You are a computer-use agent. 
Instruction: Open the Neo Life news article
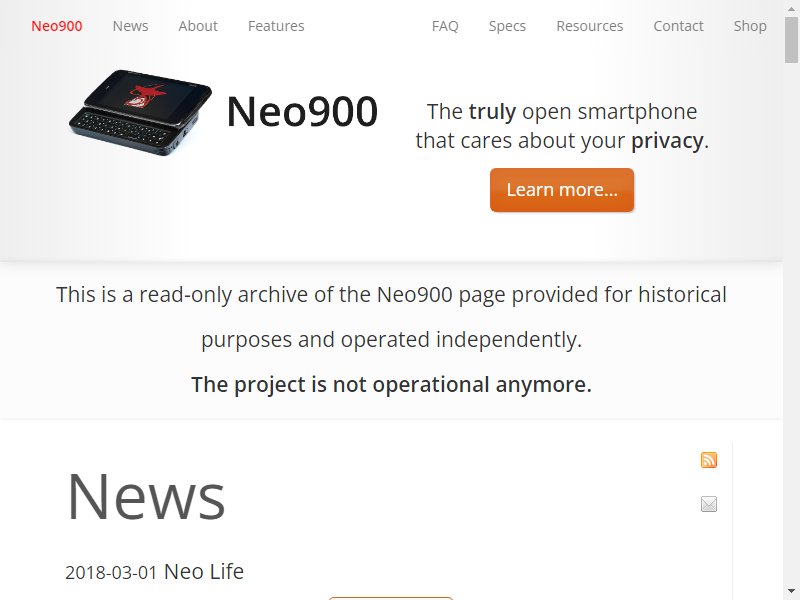click(x=204, y=571)
